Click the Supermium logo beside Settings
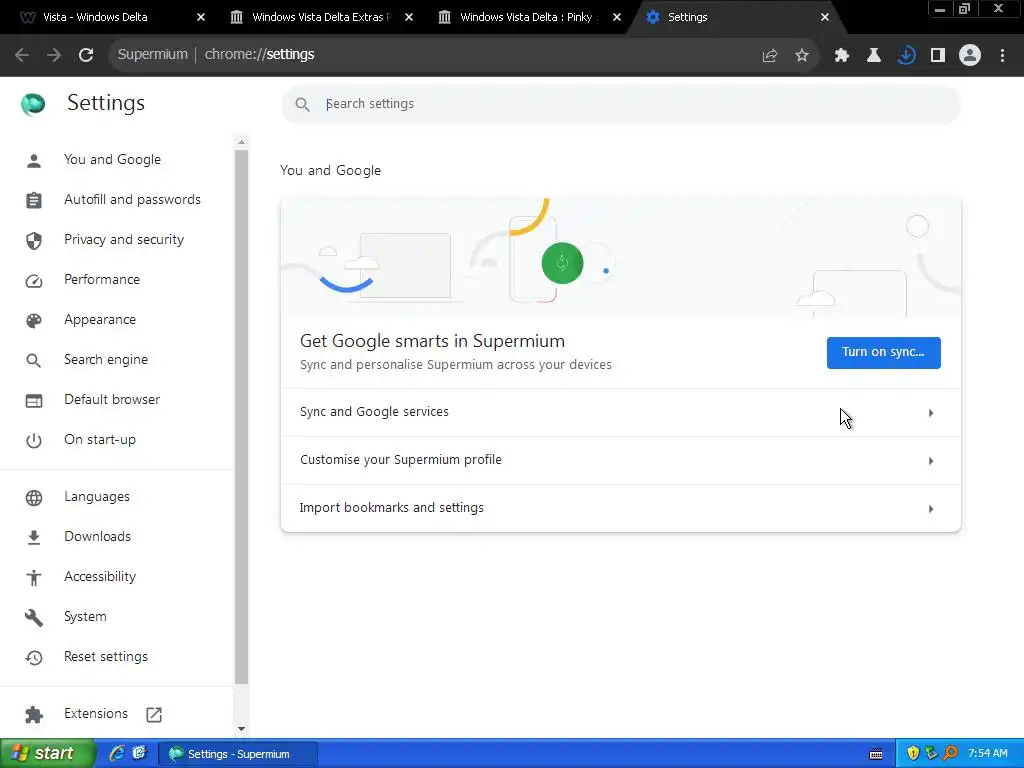This screenshot has width=1024, height=768. 33,103
